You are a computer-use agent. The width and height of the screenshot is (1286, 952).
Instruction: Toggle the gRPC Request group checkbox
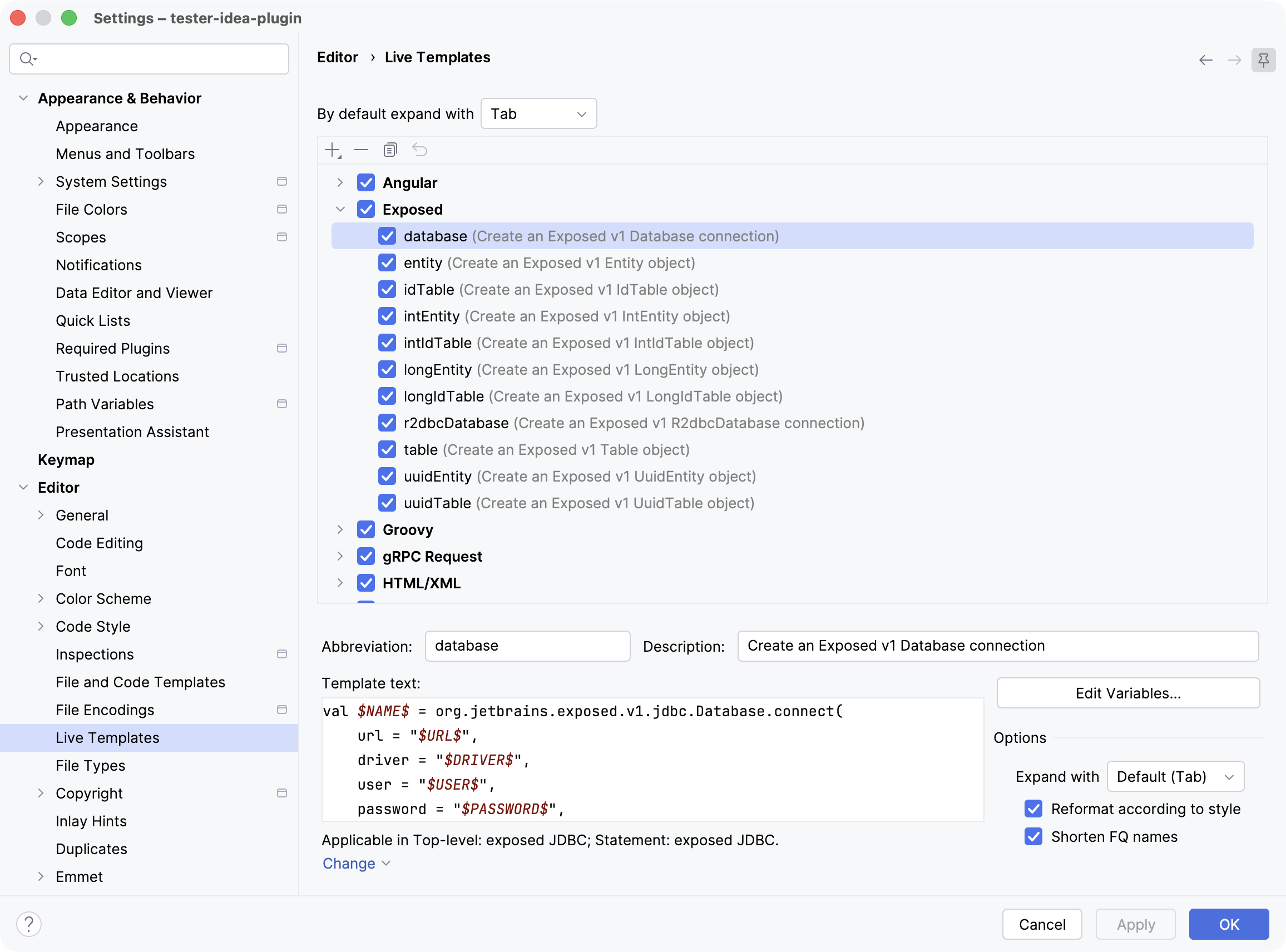coord(366,556)
